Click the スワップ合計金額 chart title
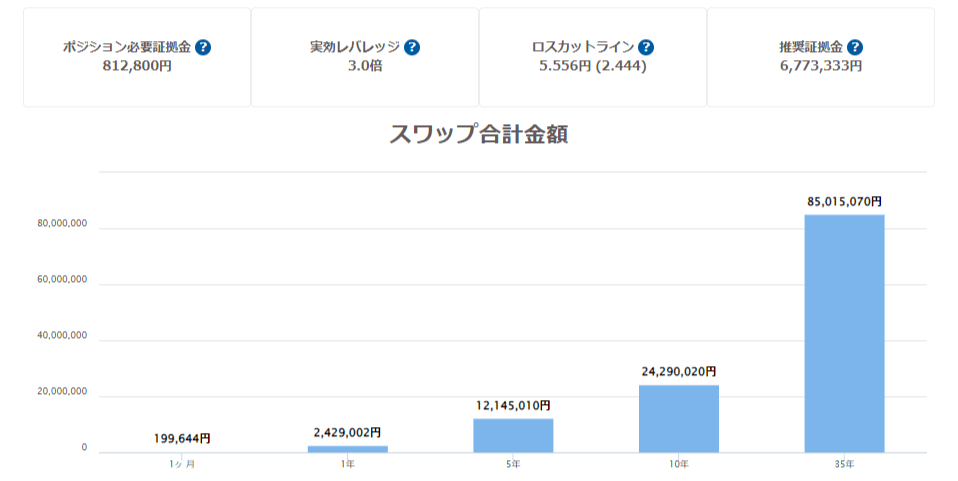Image resolution: width=958 pixels, height=481 pixels. [x=478, y=135]
